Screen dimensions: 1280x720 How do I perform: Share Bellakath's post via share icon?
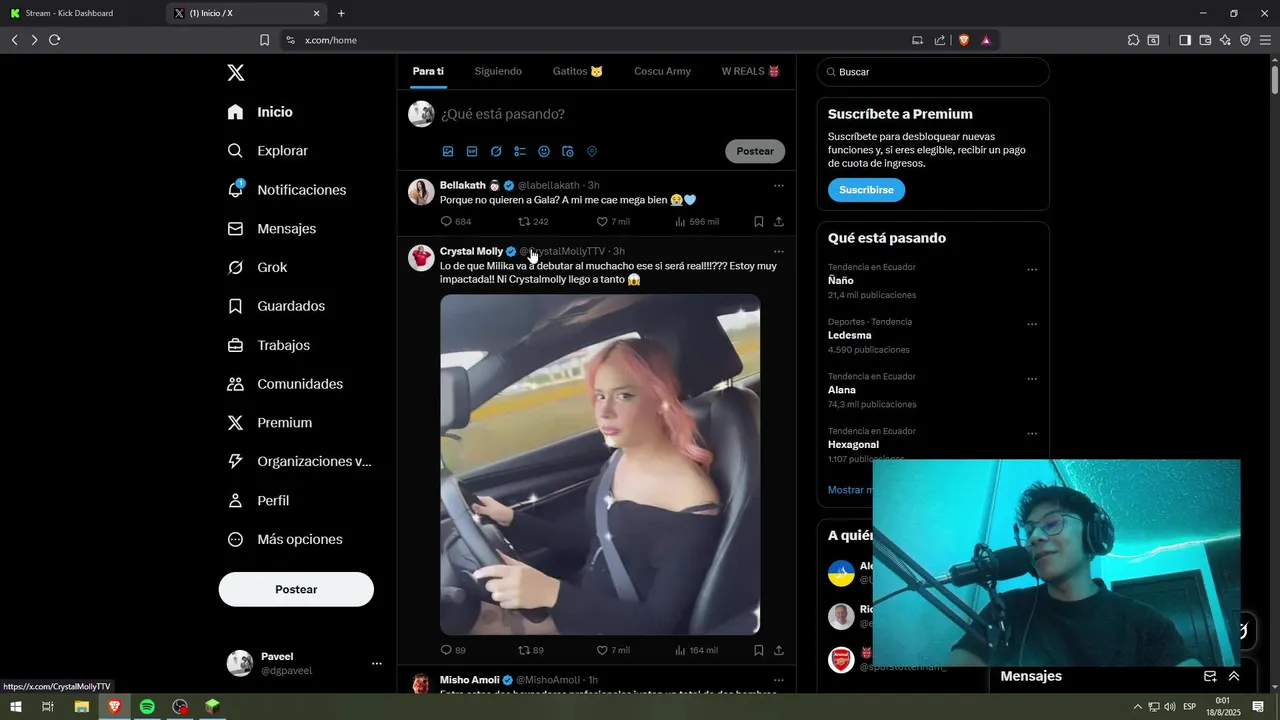coord(779,222)
